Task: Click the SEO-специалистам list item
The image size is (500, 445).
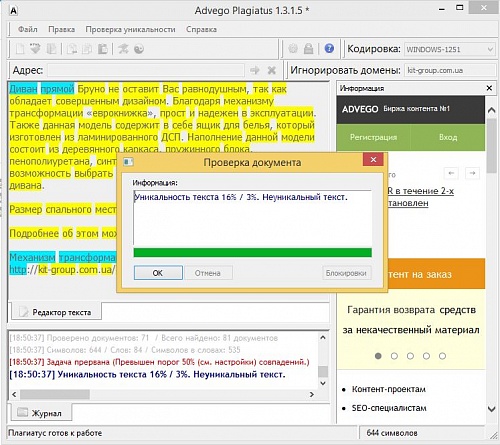Action: pos(389,408)
